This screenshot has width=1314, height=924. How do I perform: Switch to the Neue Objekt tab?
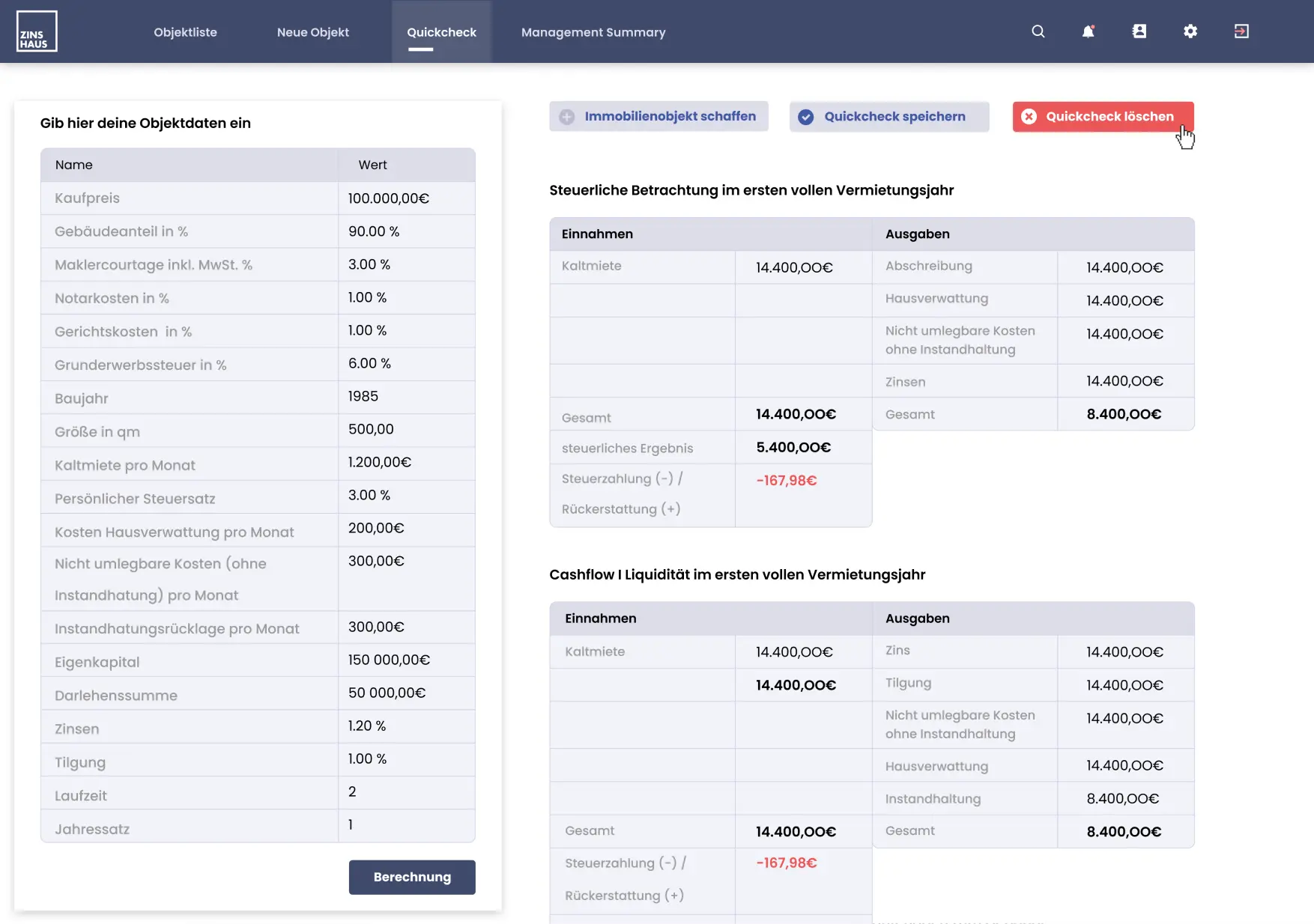[312, 31]
